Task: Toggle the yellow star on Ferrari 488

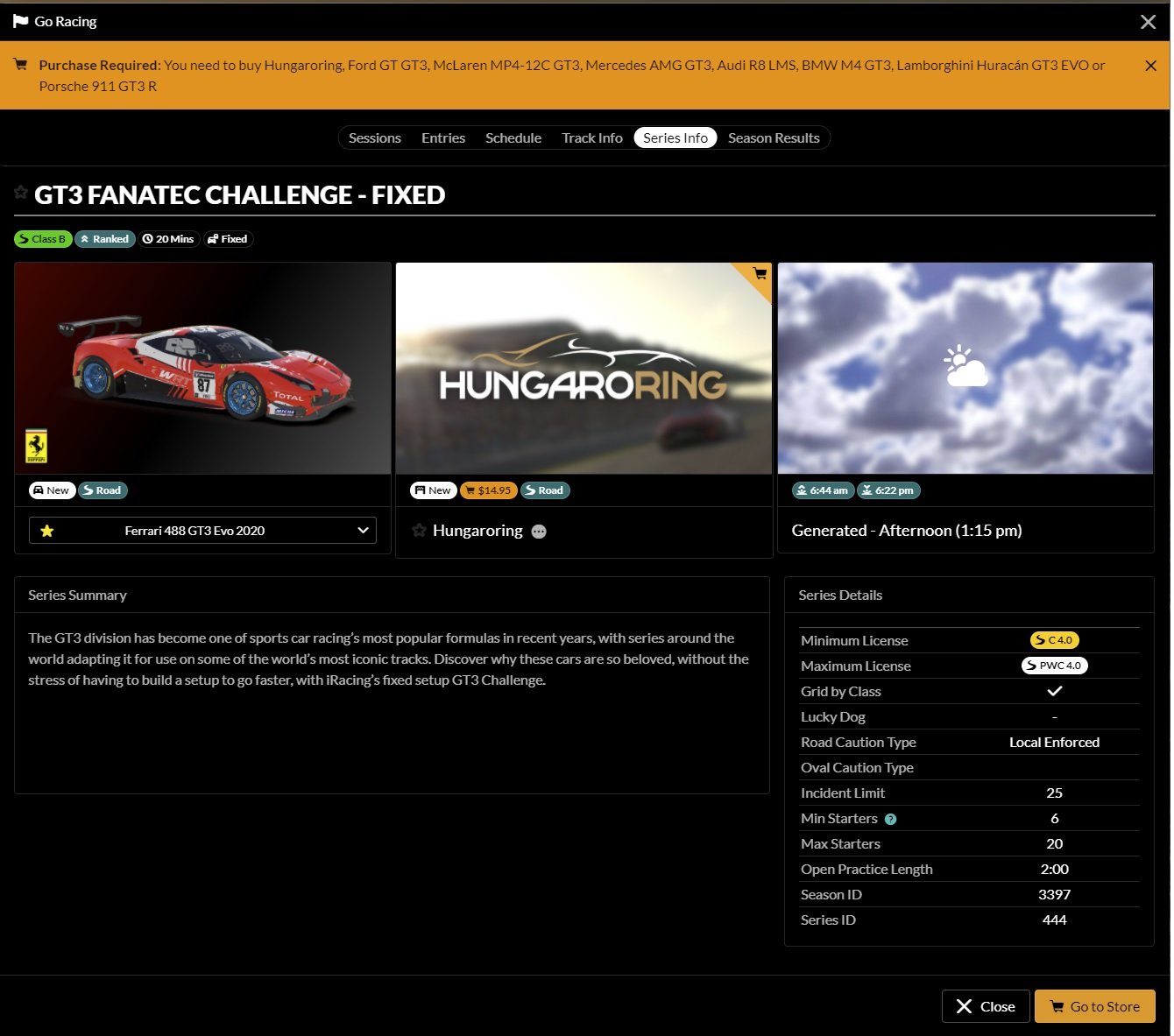Action: click(47, 531)
